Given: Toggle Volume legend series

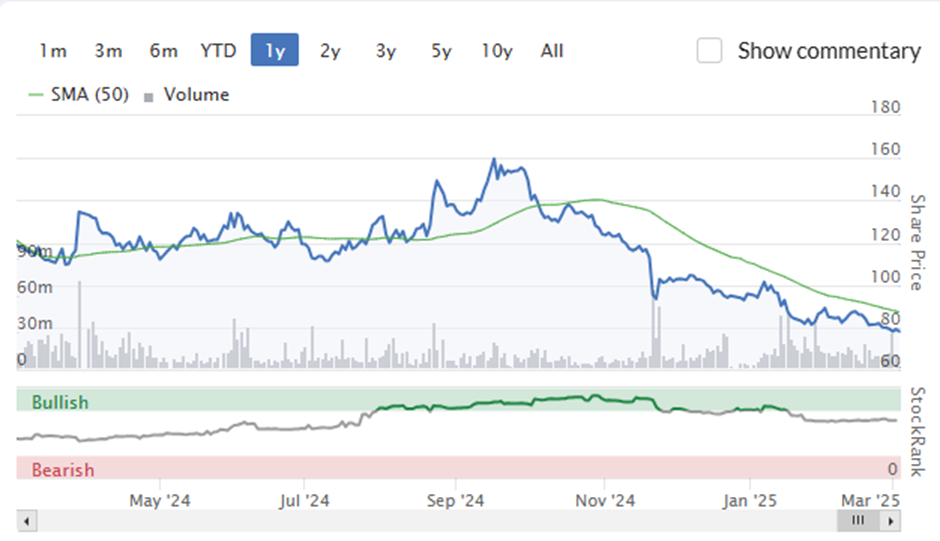Looking at the screenshot, I should 196,94.
